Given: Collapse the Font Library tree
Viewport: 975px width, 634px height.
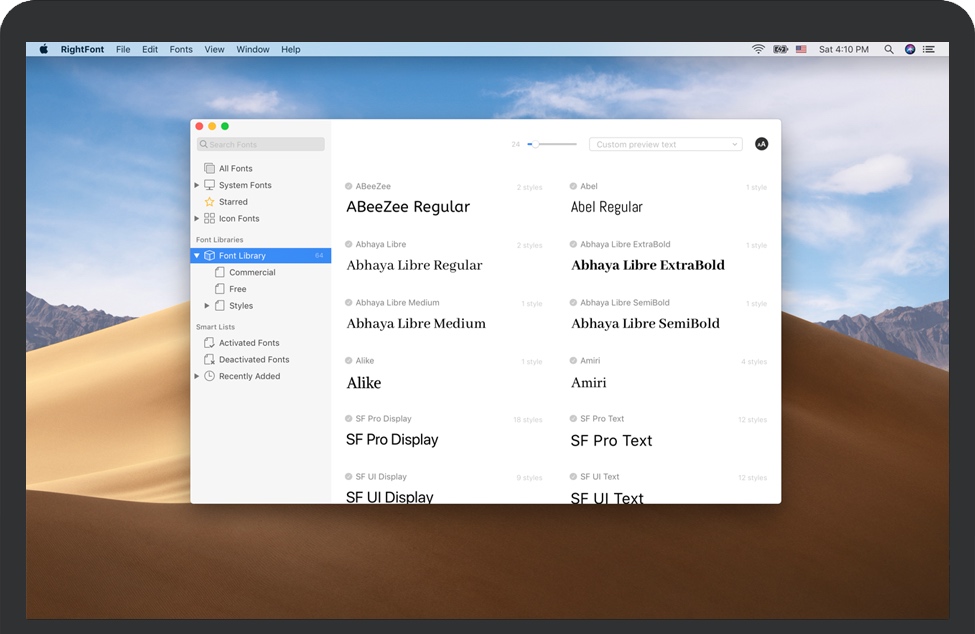Looking at the screenshot, I should coord(197,256).
